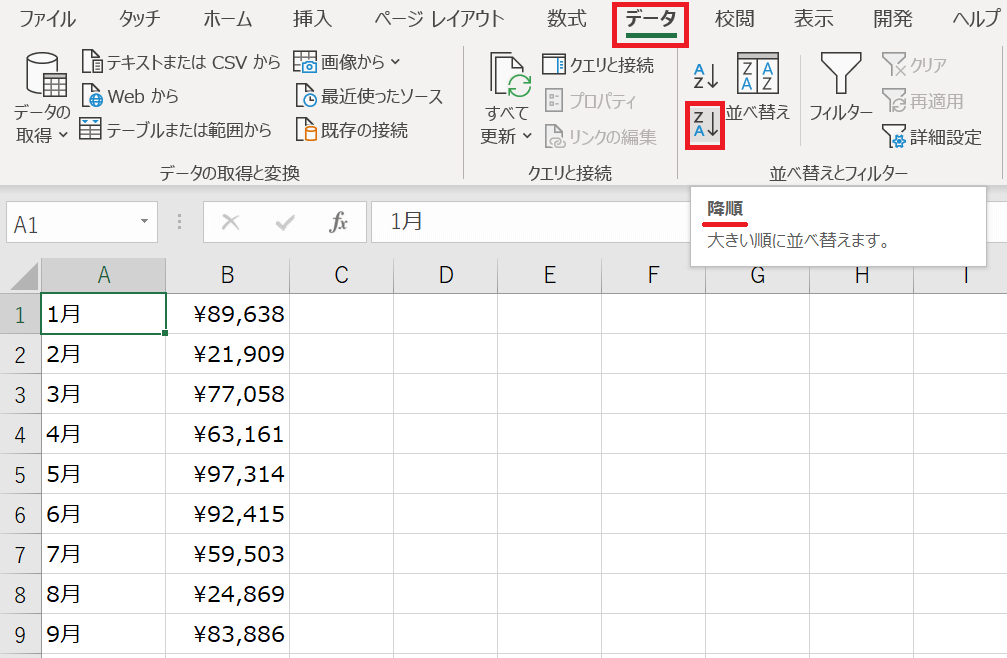This screenshot has width=1007, height=658.
Task: Click the formula bar showing 1月
Action: click(x=530, y=222)
